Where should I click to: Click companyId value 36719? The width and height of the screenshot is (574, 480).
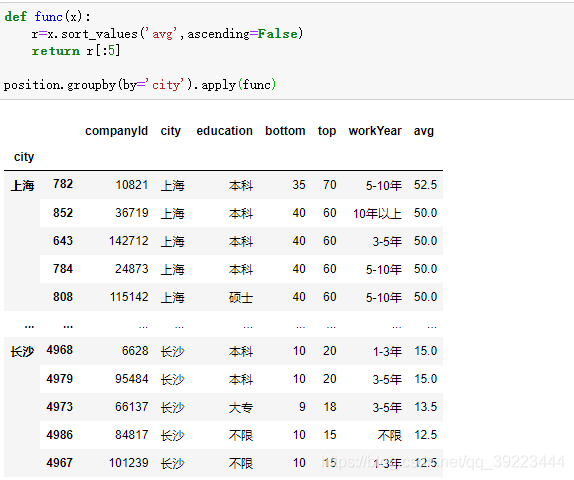(132, 213)
